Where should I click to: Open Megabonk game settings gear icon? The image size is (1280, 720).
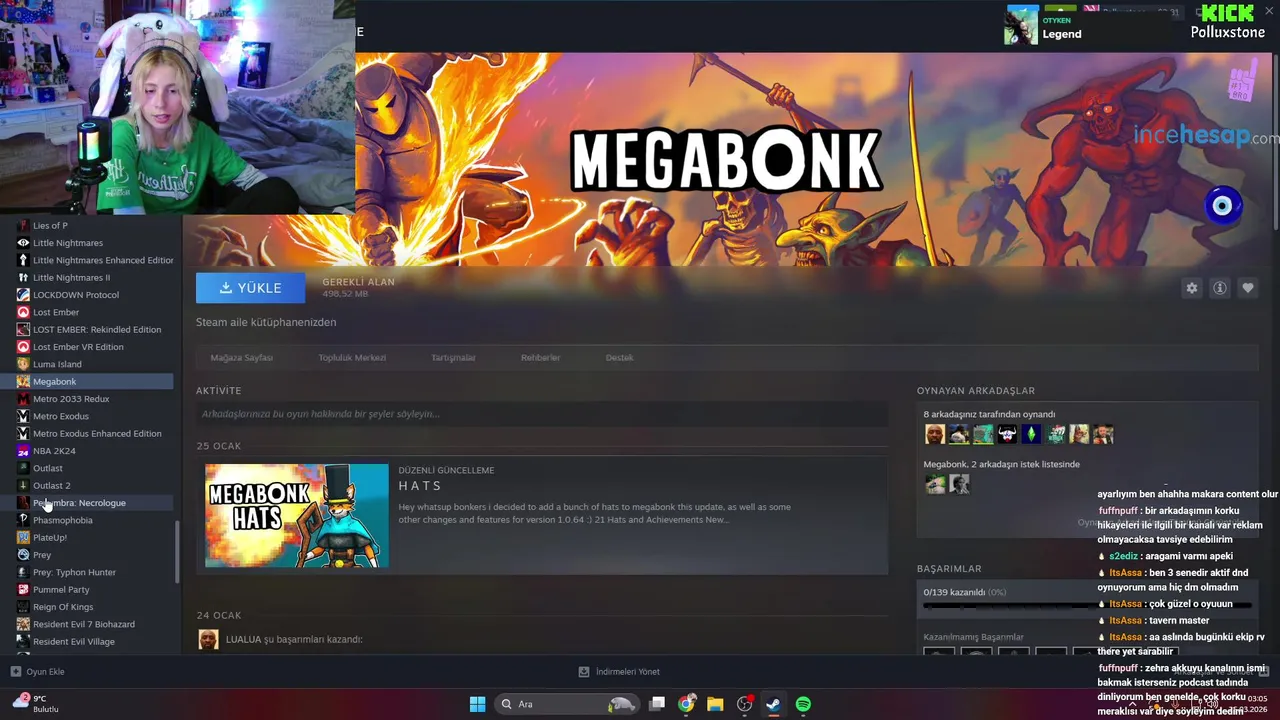(x=1192, y=288)
